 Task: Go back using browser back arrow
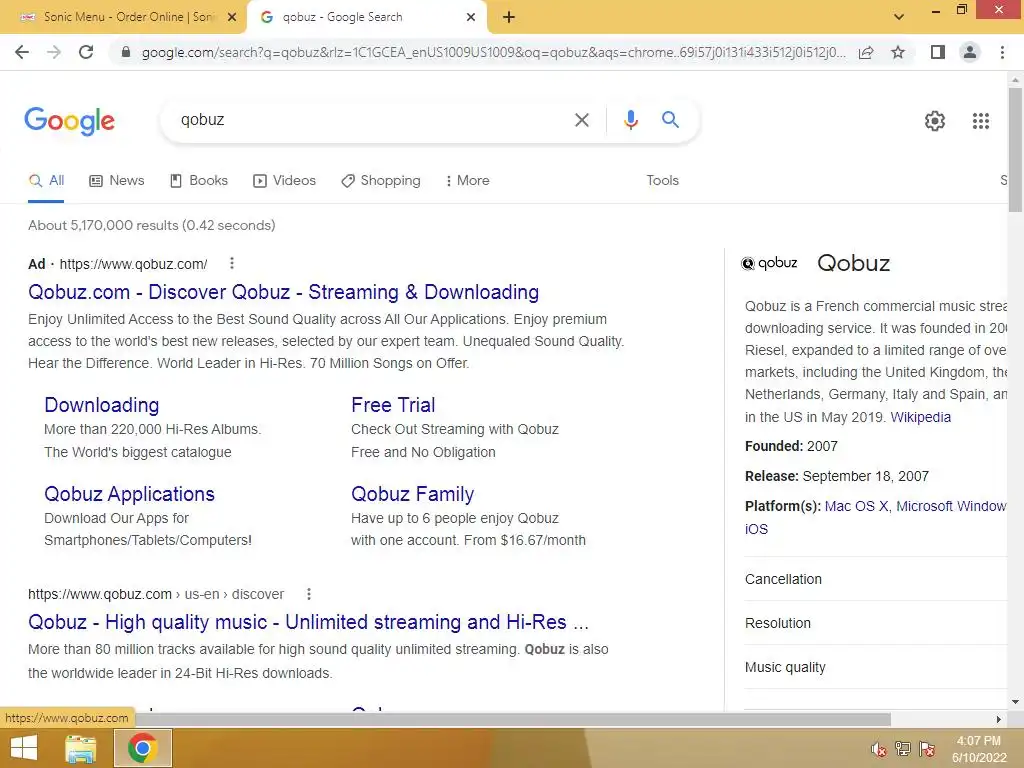(22, 52)
